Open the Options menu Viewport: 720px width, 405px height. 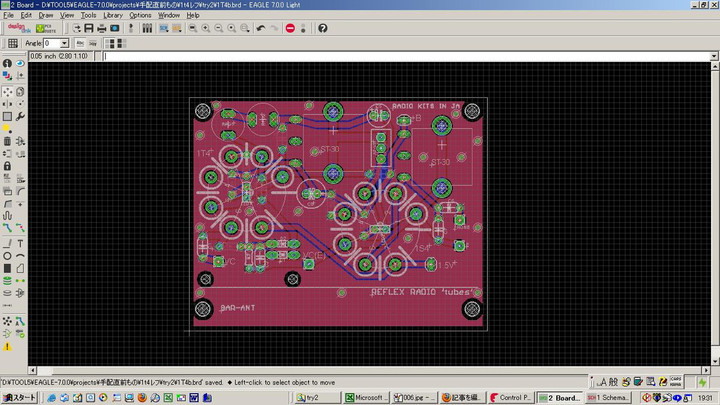140,15
